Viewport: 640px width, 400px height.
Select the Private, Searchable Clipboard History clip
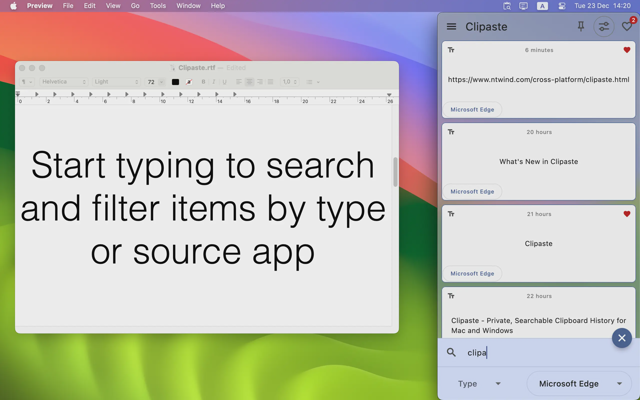coord(538,313)
